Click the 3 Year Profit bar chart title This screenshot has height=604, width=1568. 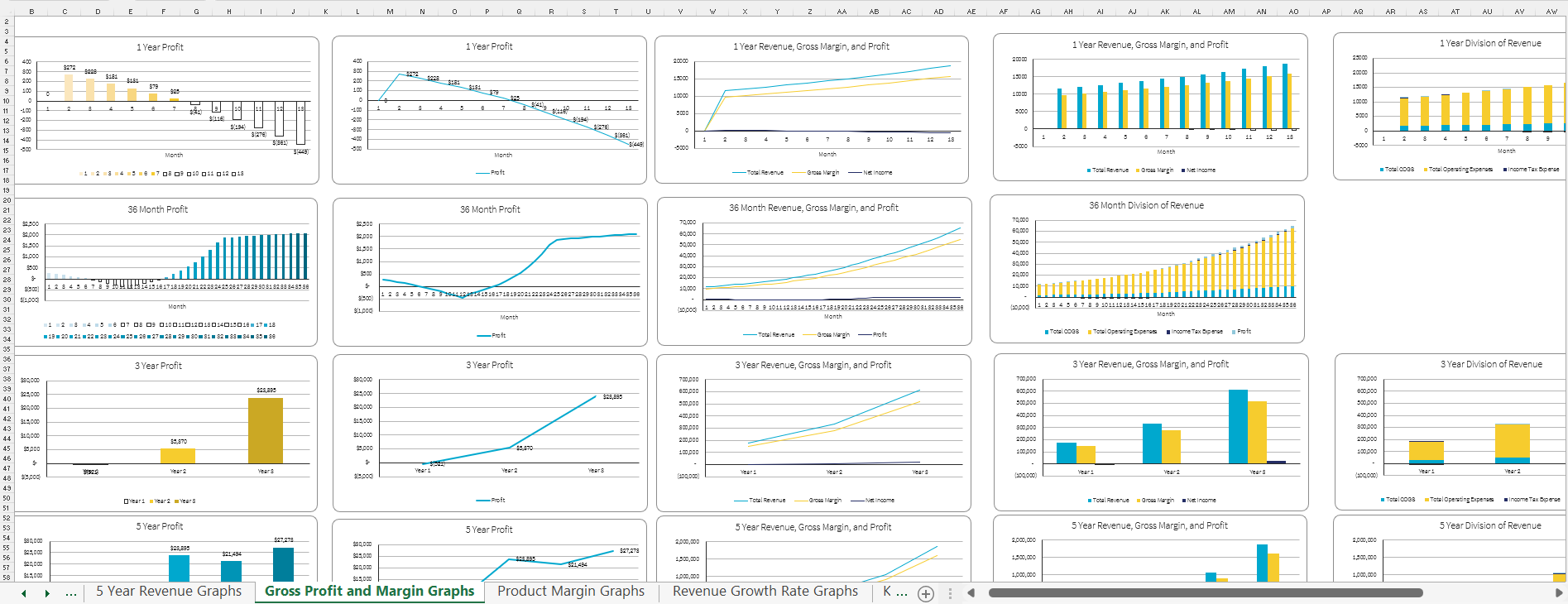158,366
